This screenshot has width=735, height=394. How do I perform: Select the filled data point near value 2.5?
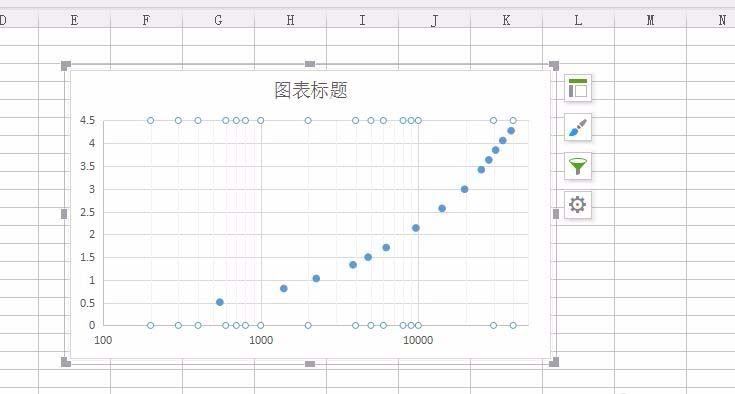442,208
